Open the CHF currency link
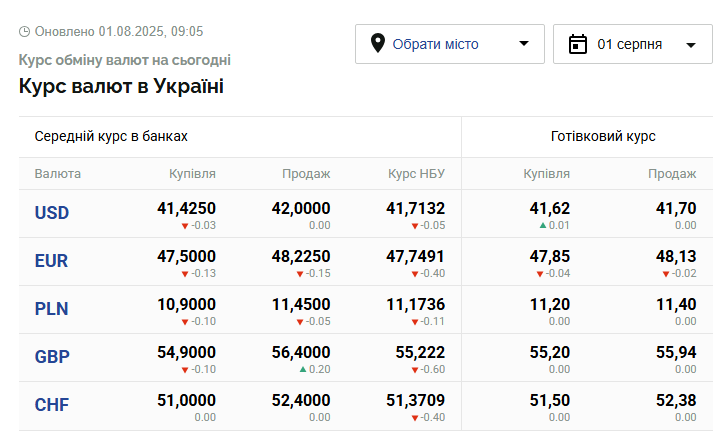The width and height of the screenshot is (724, 432). click(52, 405)
